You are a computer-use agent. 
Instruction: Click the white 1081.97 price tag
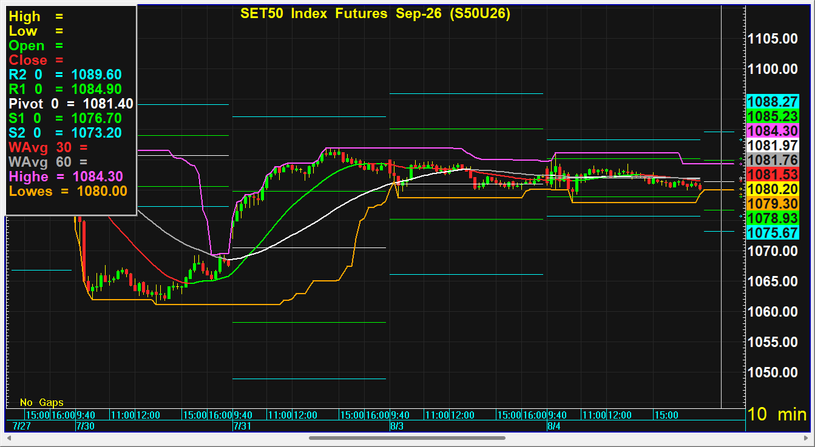coord(772,146)
